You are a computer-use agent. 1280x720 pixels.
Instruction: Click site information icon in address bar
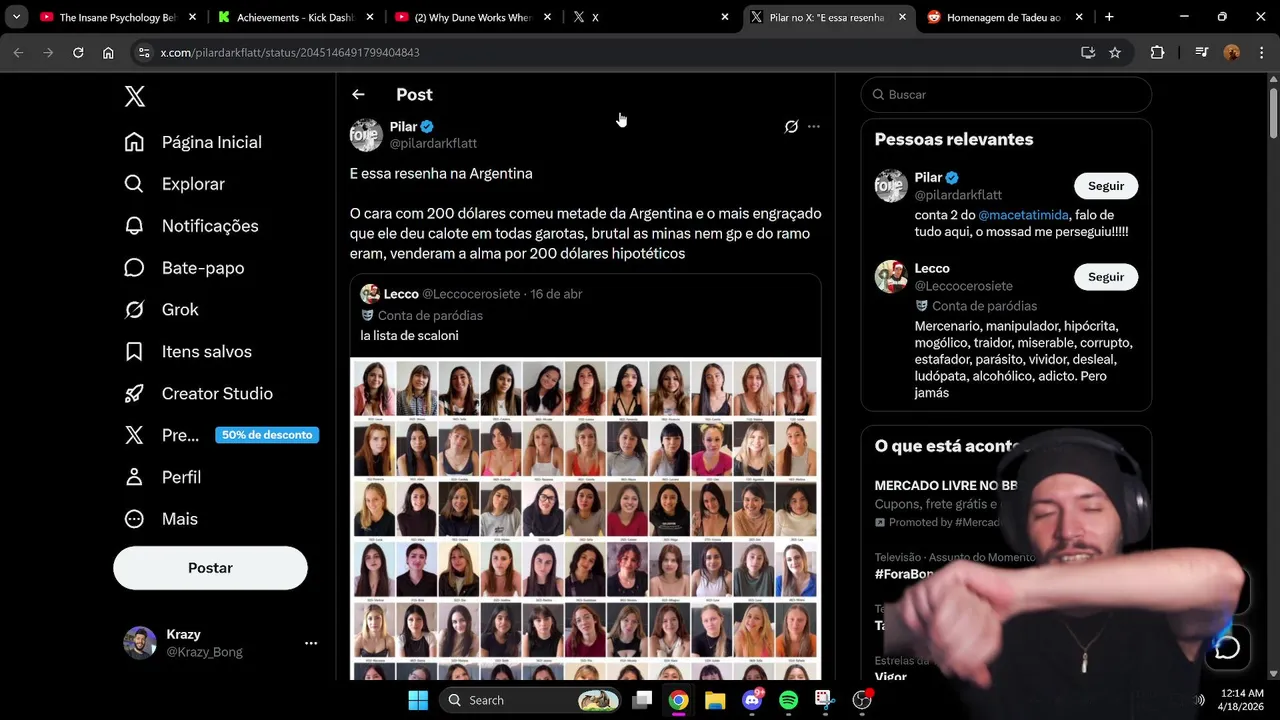tap(144, 52)
